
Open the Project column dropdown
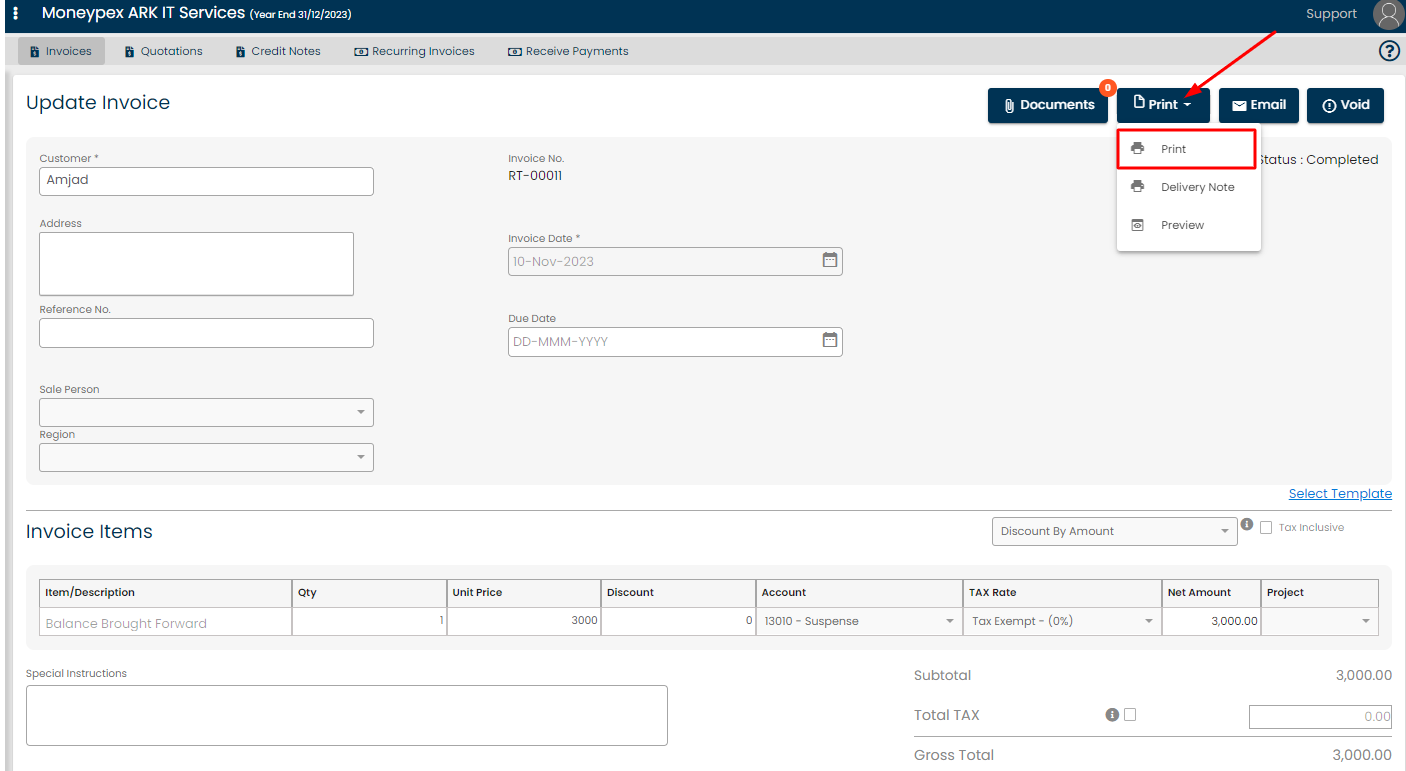[1319, 621]
